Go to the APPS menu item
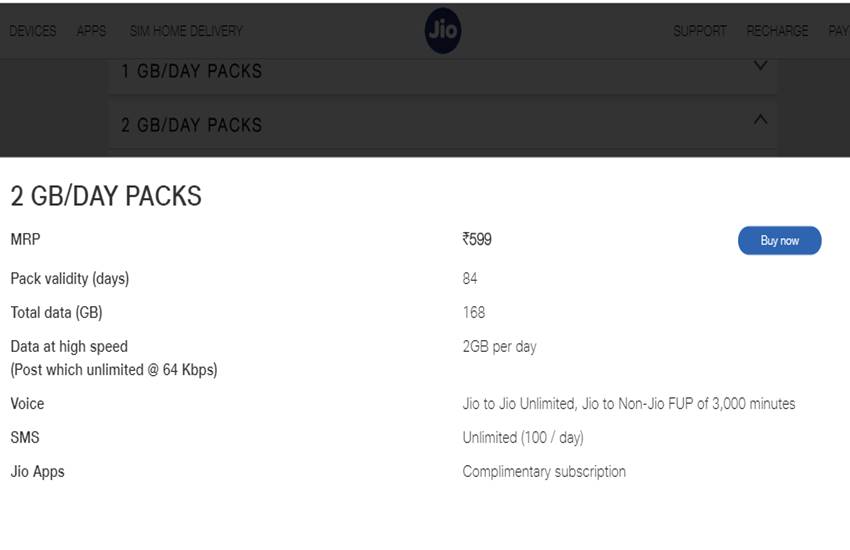 (x=91, y=31)
